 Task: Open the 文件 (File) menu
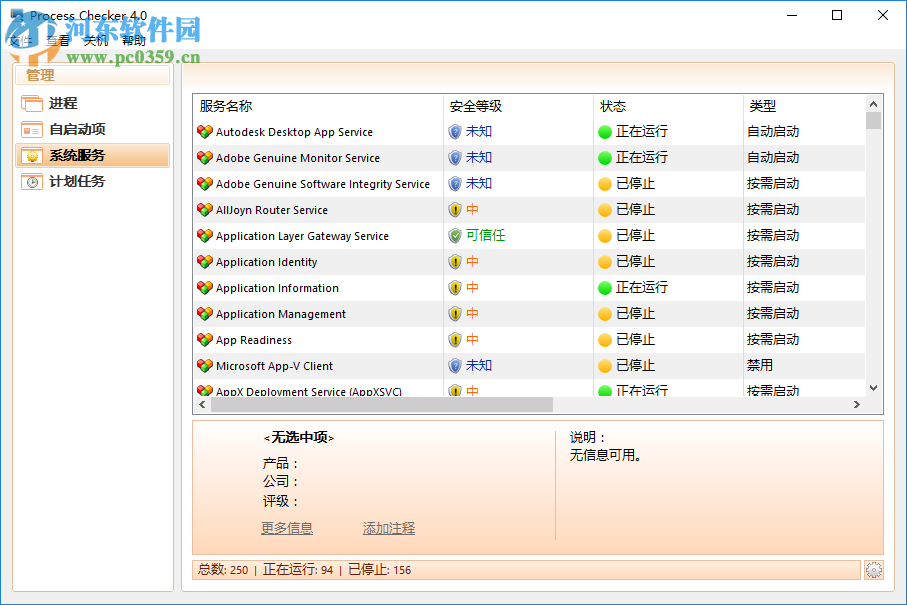point(22,40)
